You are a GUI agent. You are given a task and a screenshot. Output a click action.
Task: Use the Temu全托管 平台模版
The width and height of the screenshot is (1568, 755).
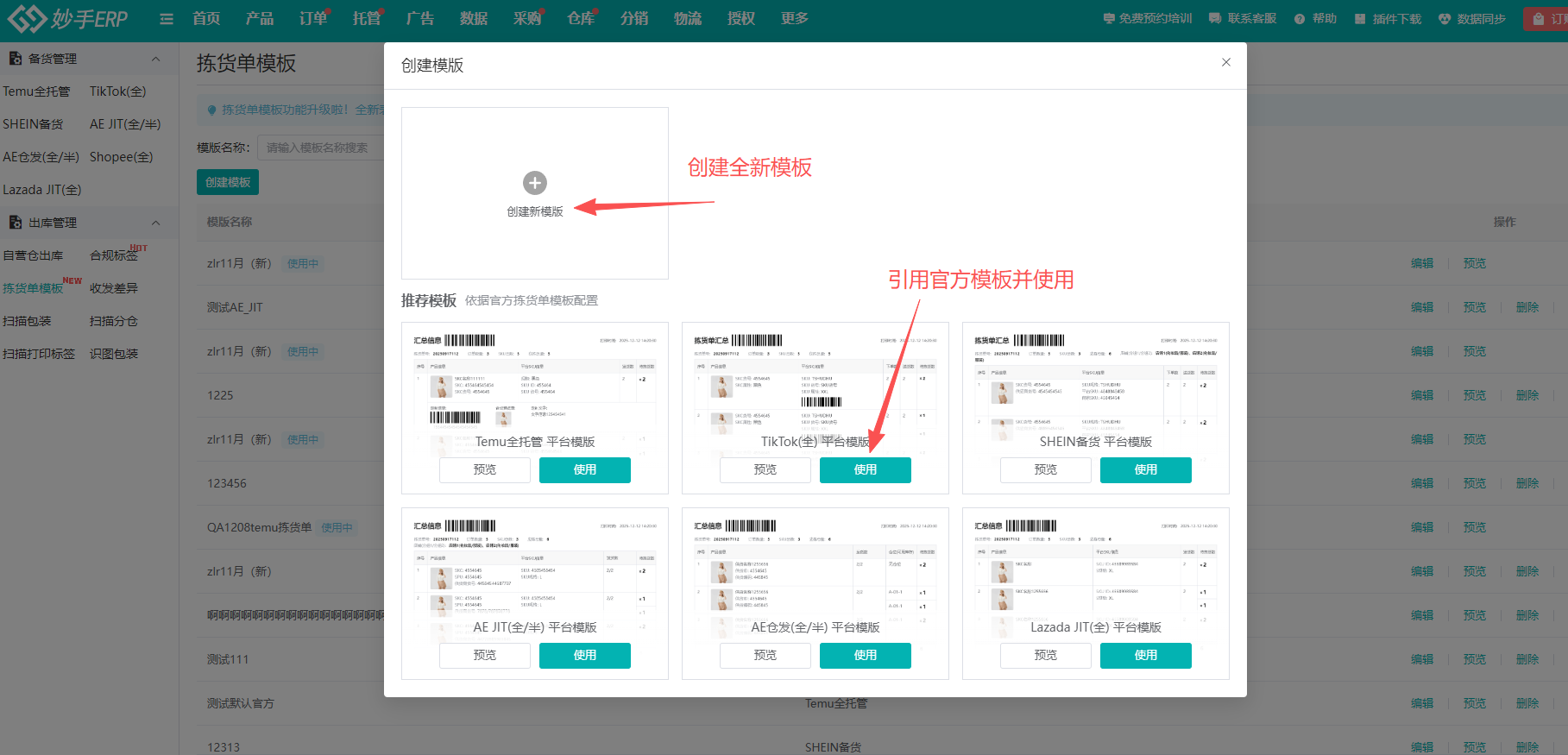coord(585,469)
